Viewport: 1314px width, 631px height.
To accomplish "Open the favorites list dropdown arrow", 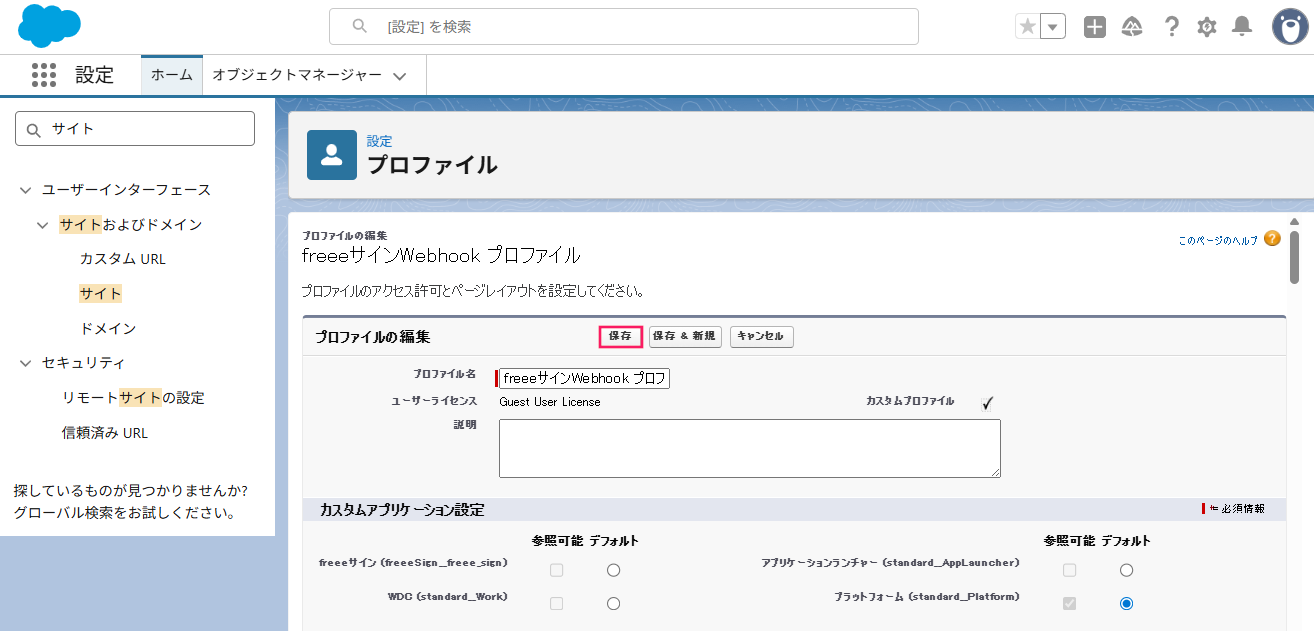I will (1053, 27).
